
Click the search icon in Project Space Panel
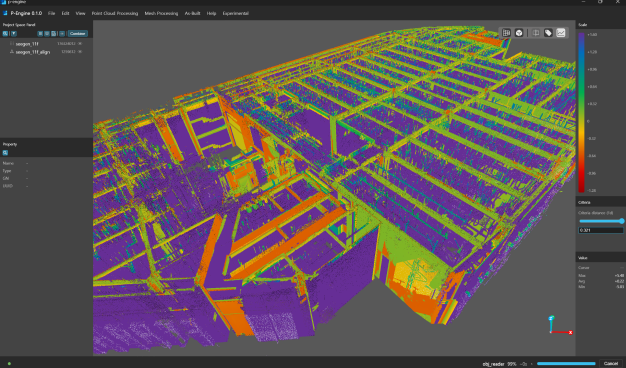[x=5, y=34]
